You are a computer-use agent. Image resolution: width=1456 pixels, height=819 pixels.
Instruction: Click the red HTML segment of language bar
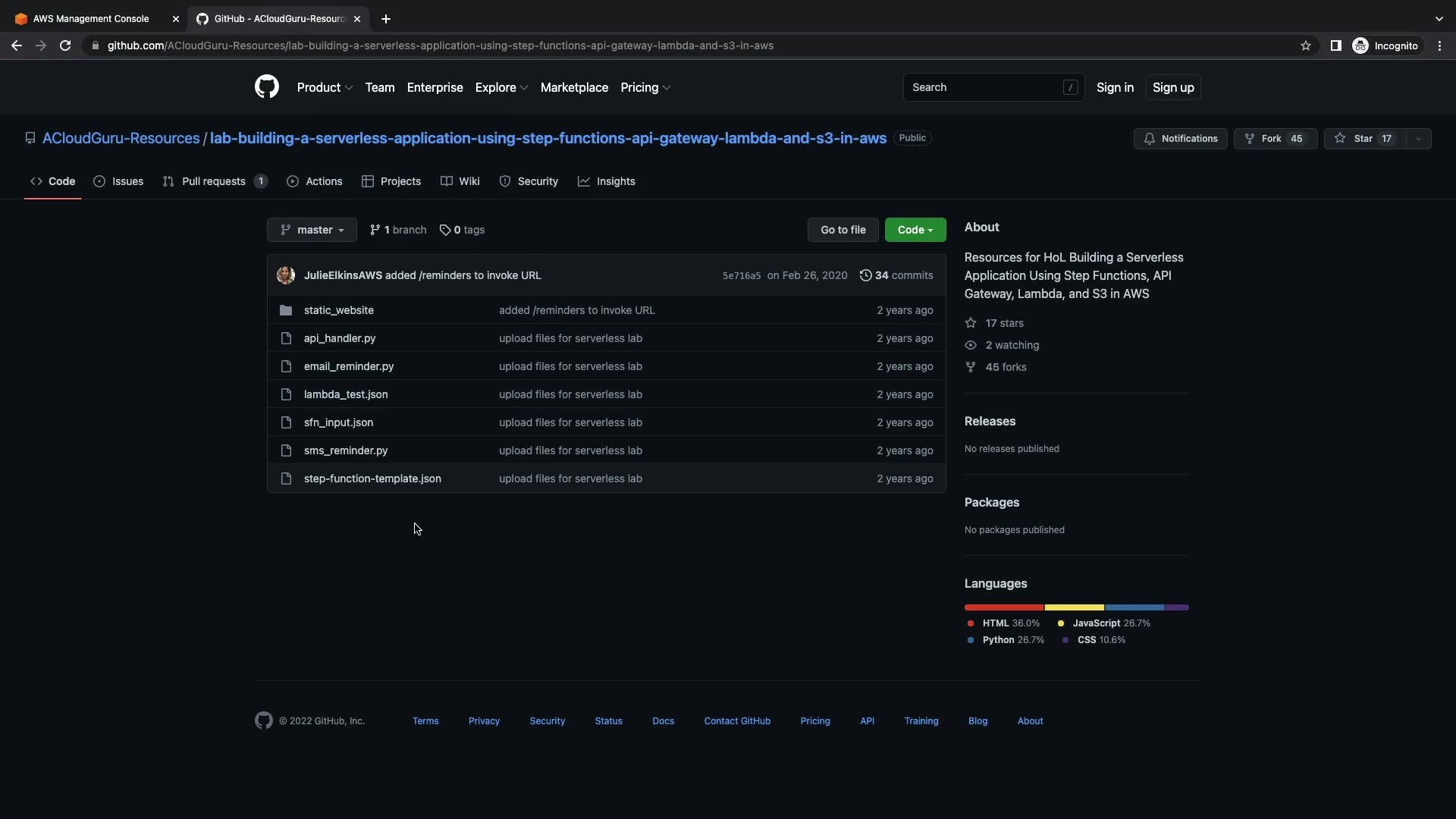1004,607
